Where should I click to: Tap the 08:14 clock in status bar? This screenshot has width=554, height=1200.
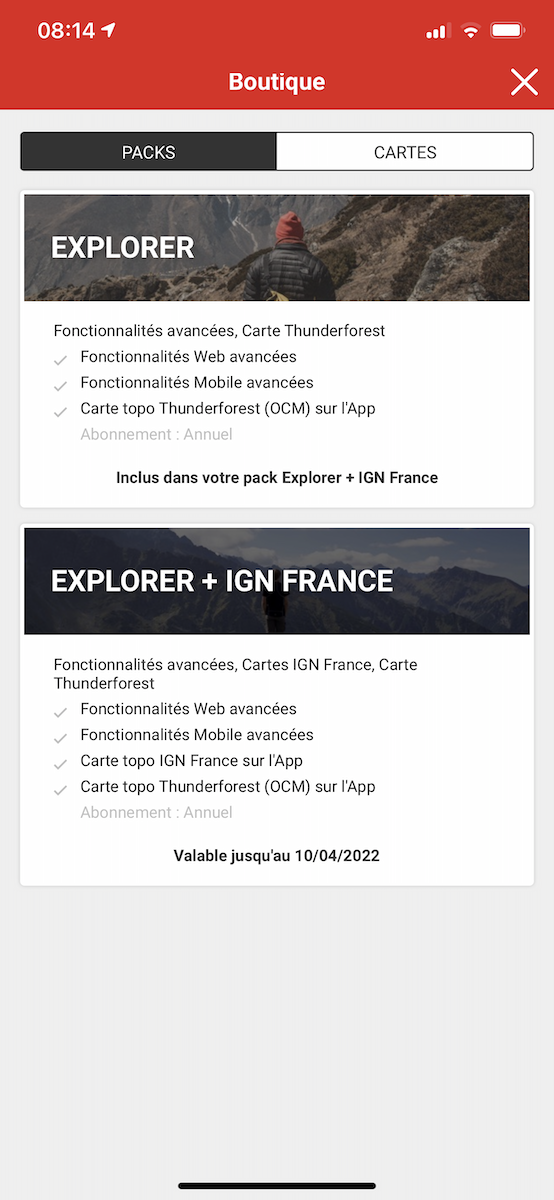pyautogui.click(x=66, y=31)
